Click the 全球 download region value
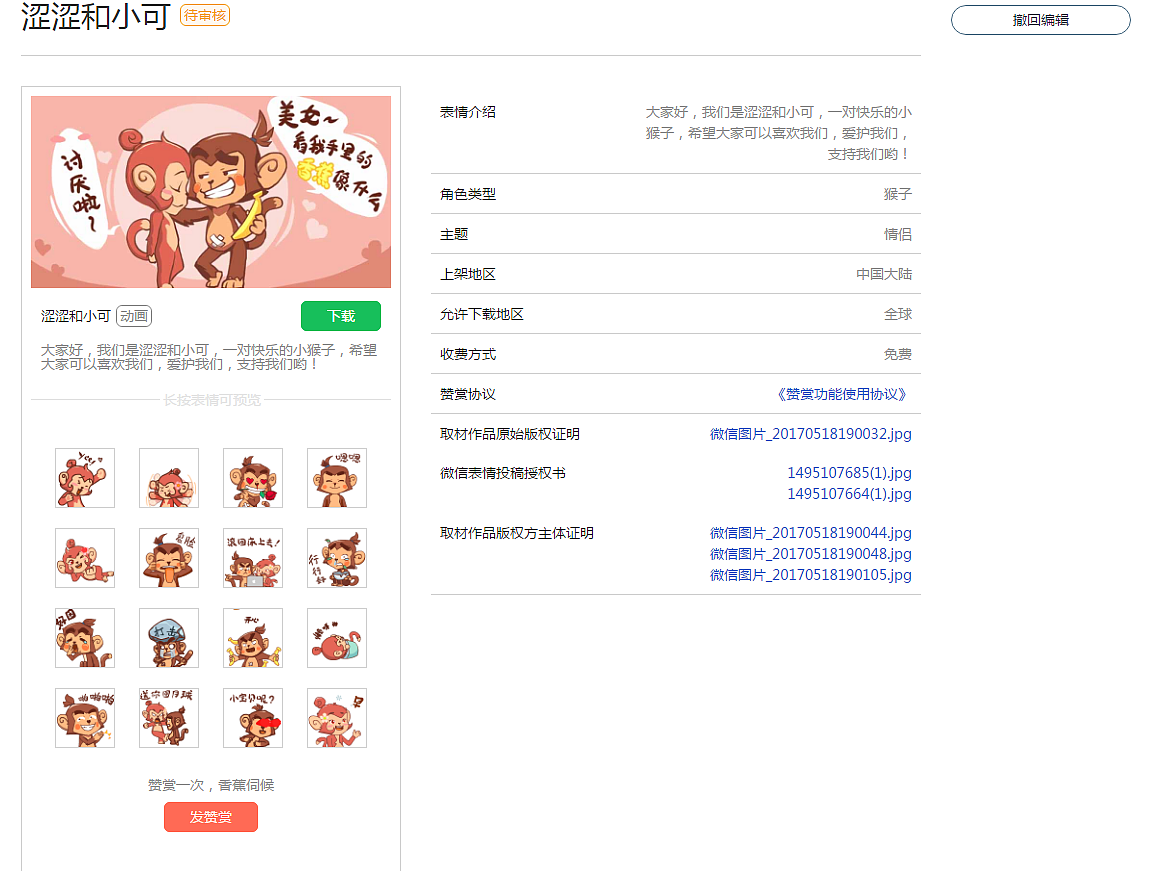The image size is (1175, 871). [898, 314]
